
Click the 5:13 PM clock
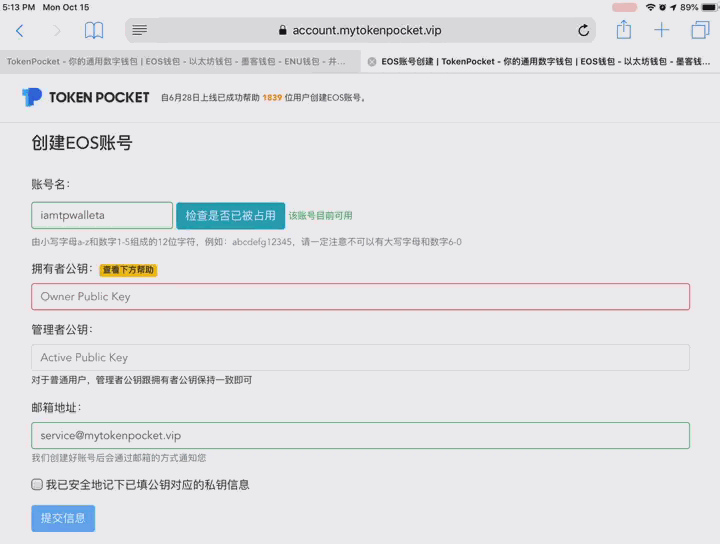pyautogui.click(x=18, y=7)
